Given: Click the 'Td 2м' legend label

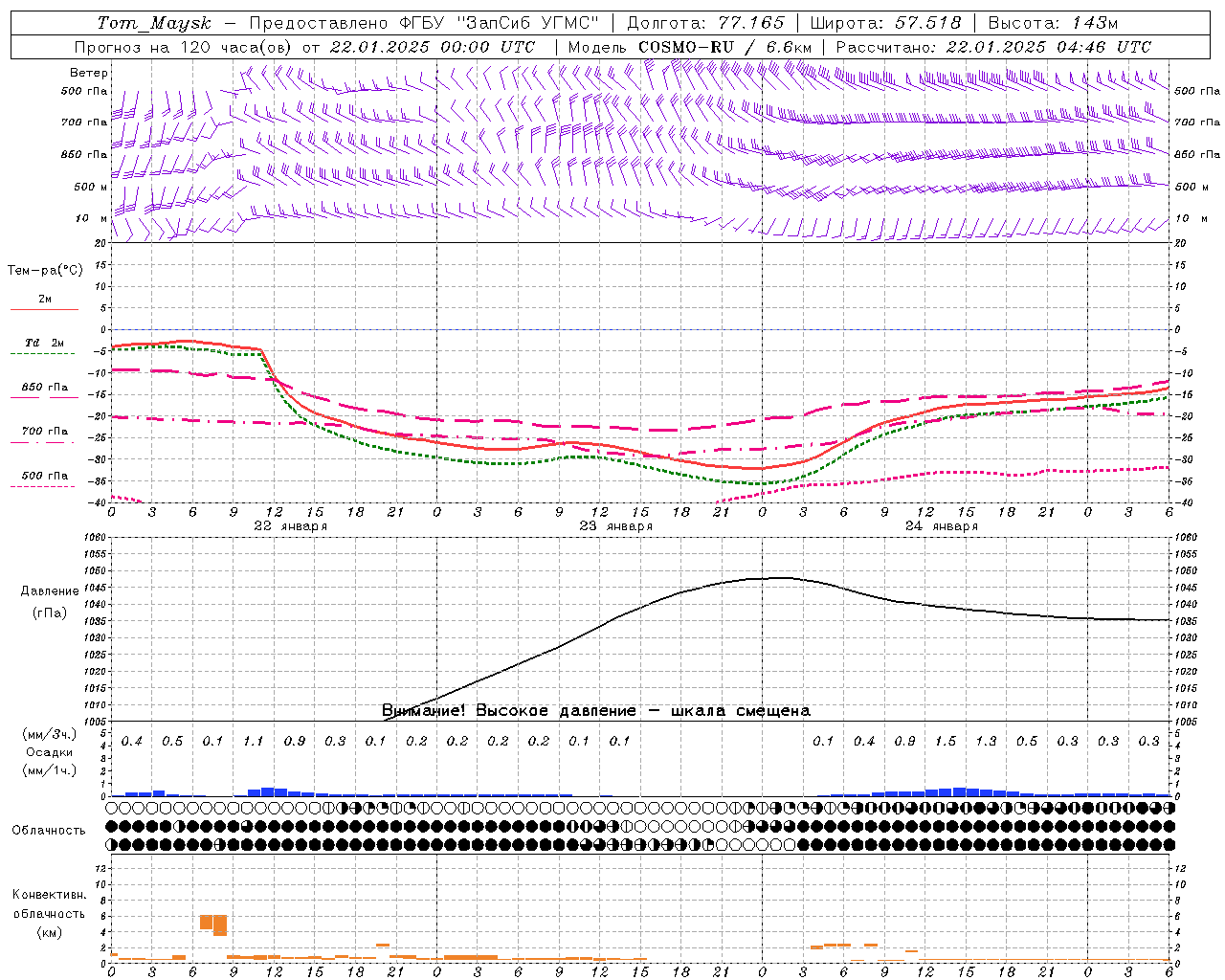Looking at the screenshot, I should [45, 343].
